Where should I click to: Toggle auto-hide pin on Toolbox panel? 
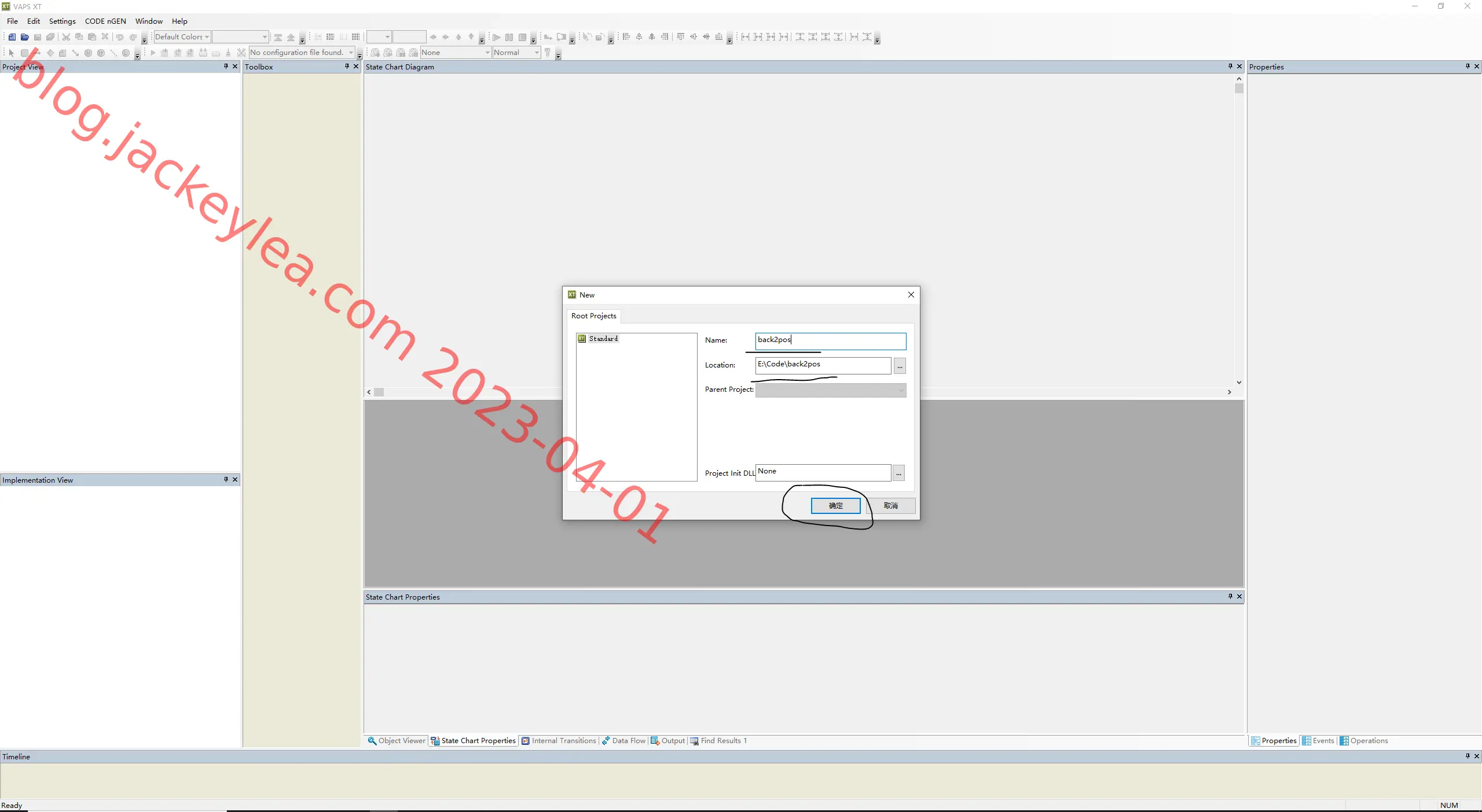[347, 67]
